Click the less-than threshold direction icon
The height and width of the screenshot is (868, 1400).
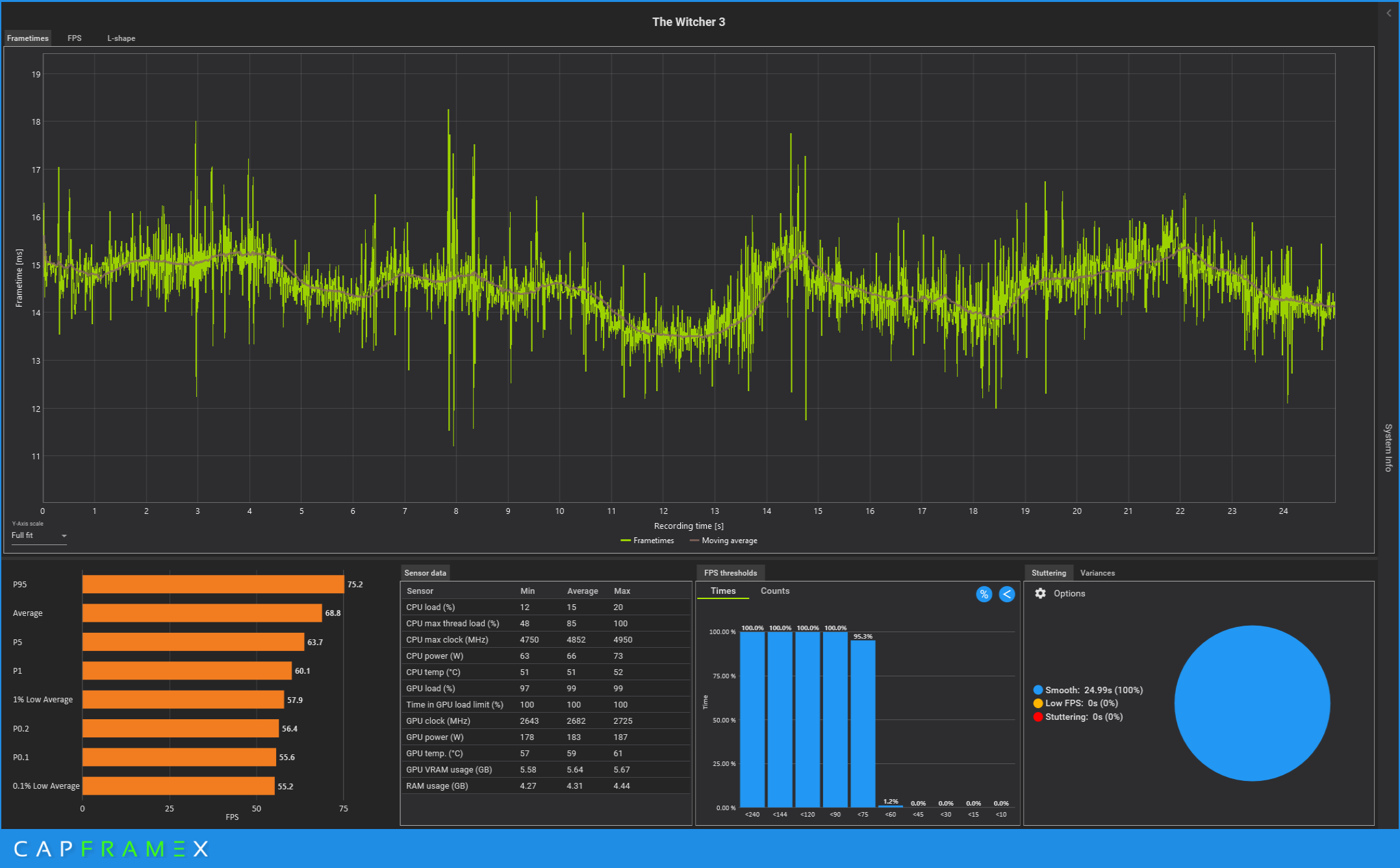pyautogui.click(x=1006, y=594)
